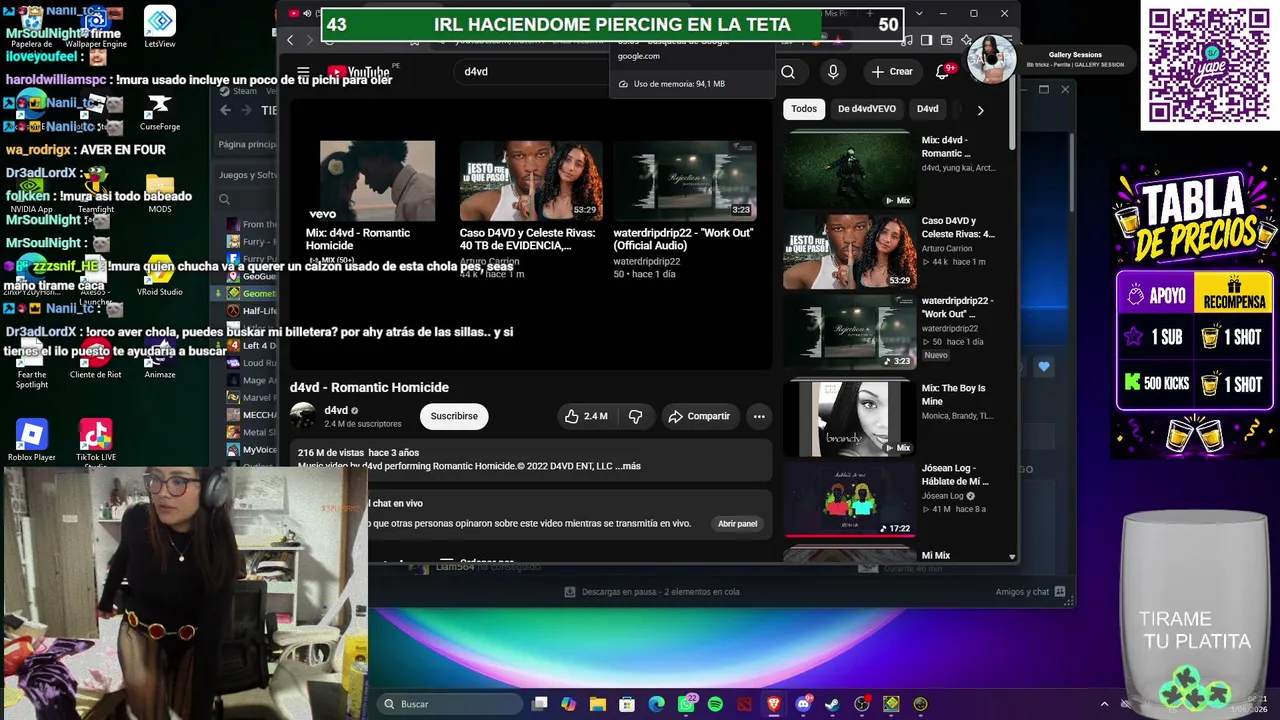Image resolution: width=1280 pixels, height=720 pixels.
Task: Click the Suscribirse button
Action: [x=454, y=416]
